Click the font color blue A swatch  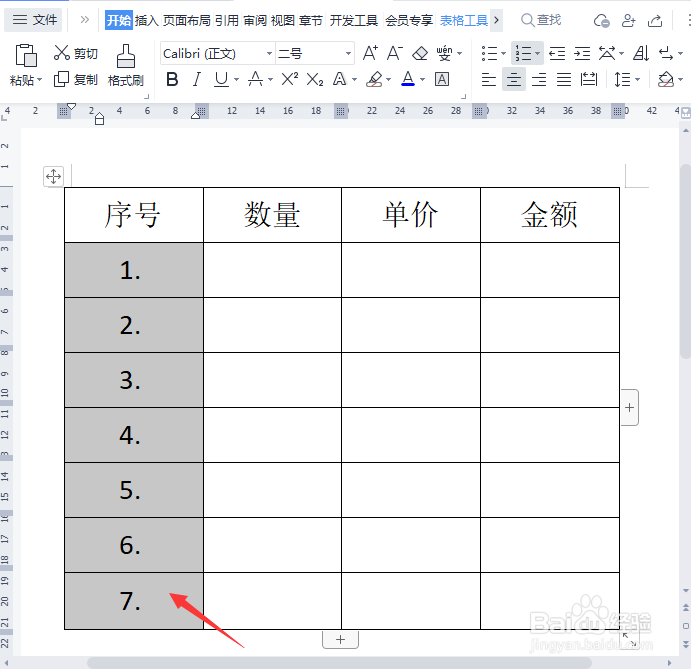point(408,79)
